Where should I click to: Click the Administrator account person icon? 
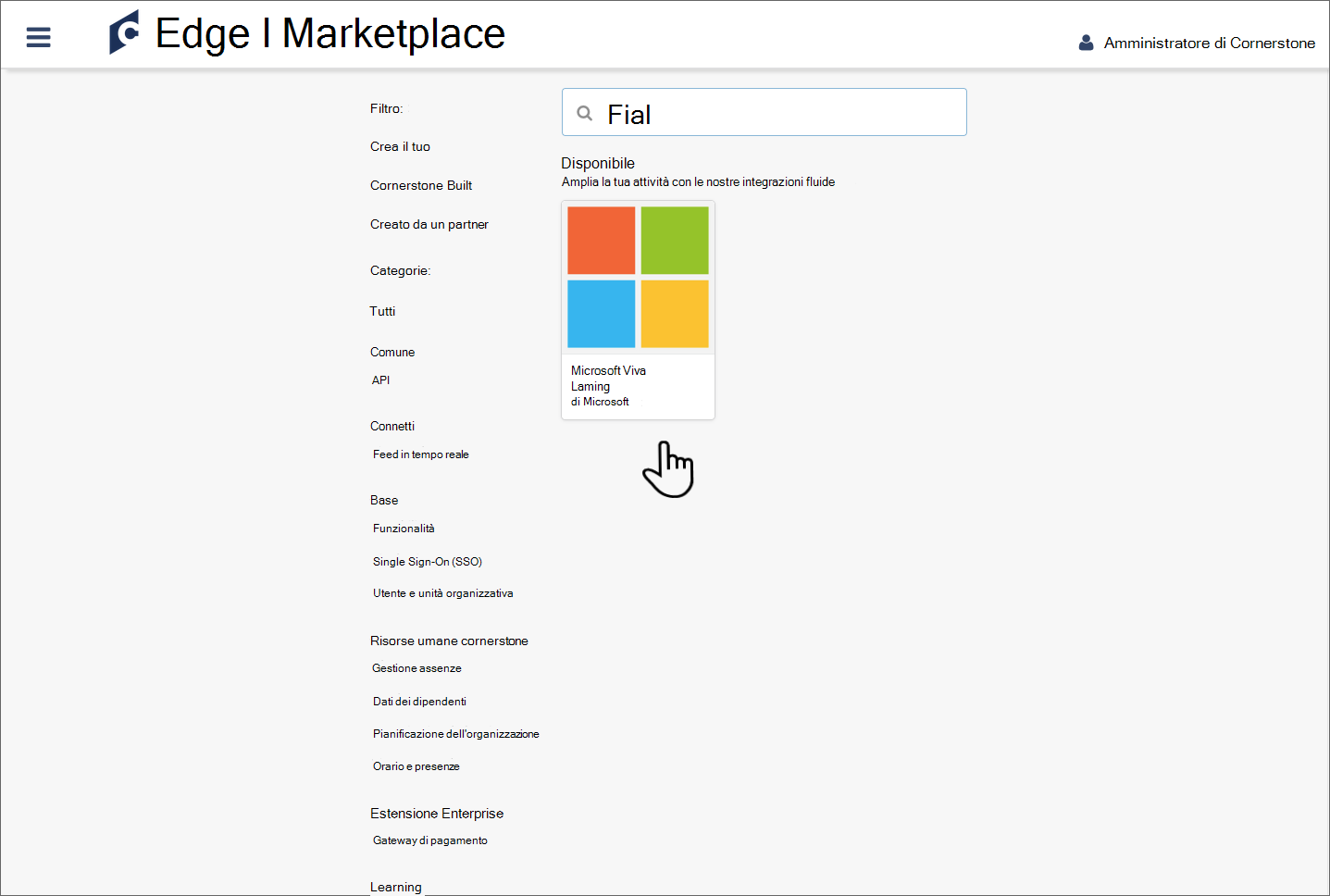(x=1085, y=41)
